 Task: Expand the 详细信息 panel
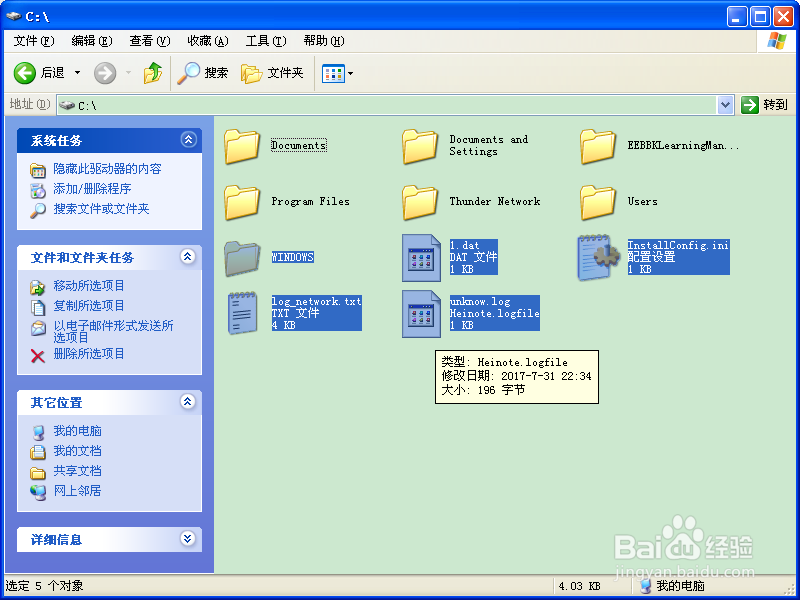pos(188,539)
